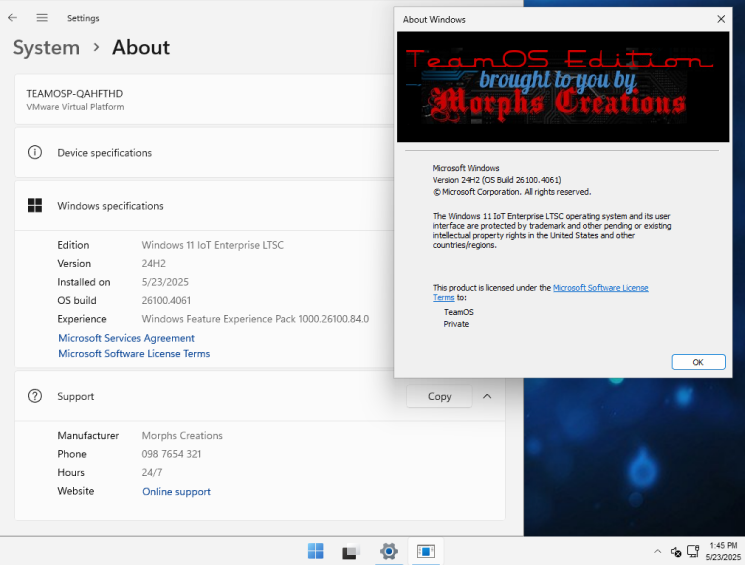Screen dimensions: 745x565
Task: Click the network tray icon
Action: [x=693, y=551]
